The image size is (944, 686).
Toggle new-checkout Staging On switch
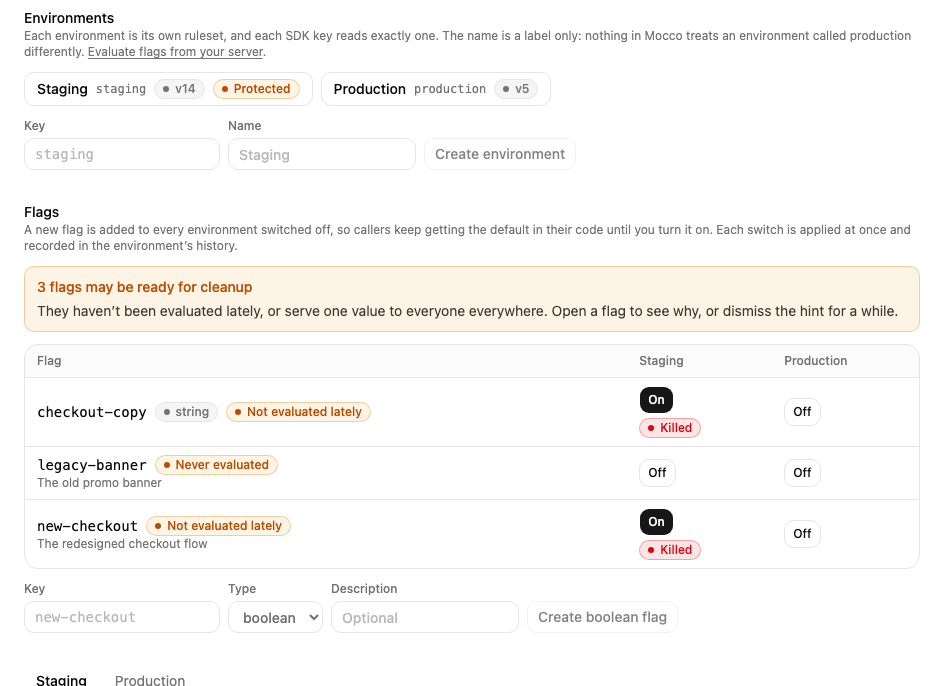(x=656, y=522)
